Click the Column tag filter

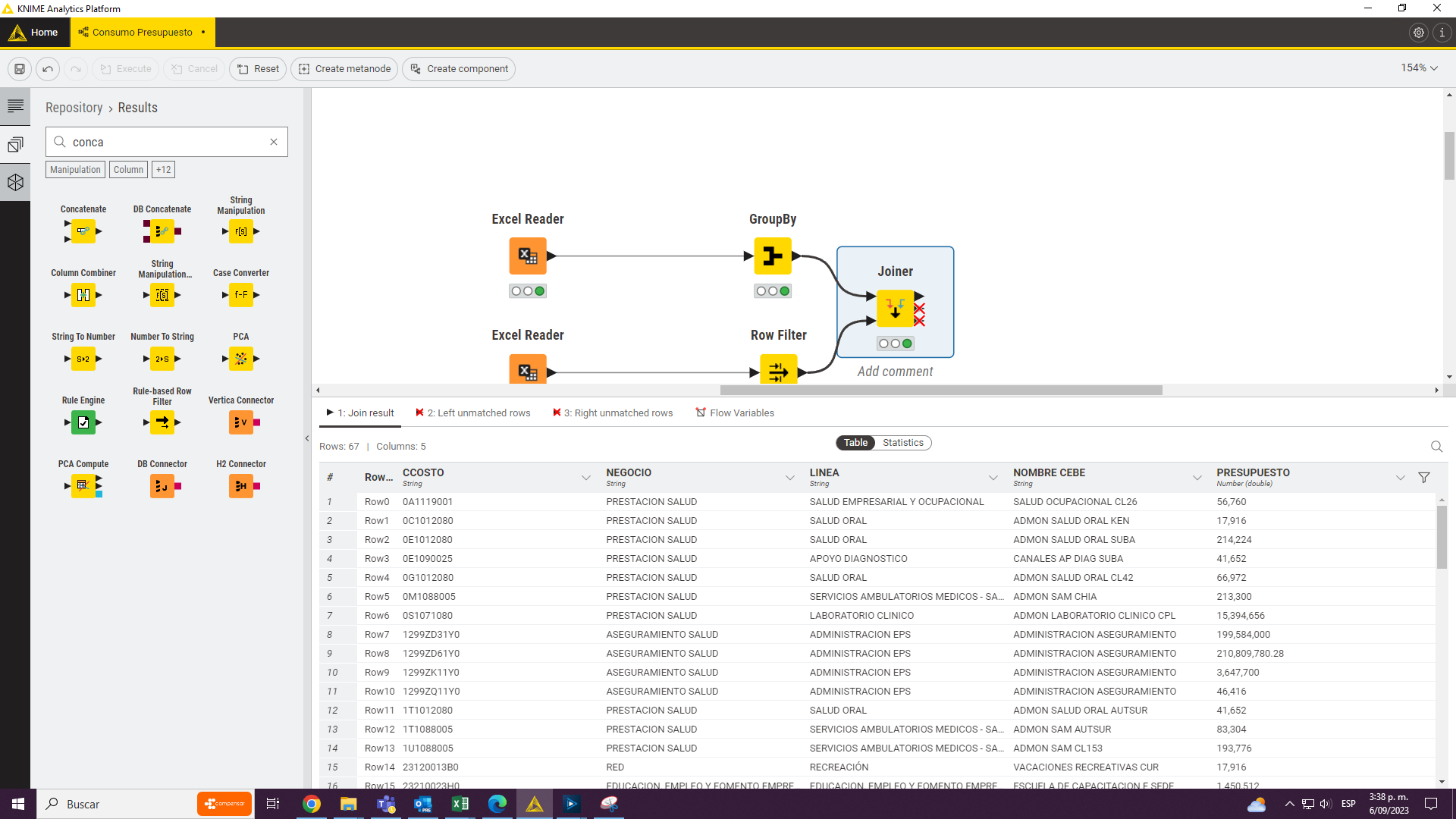coord(128,170)
